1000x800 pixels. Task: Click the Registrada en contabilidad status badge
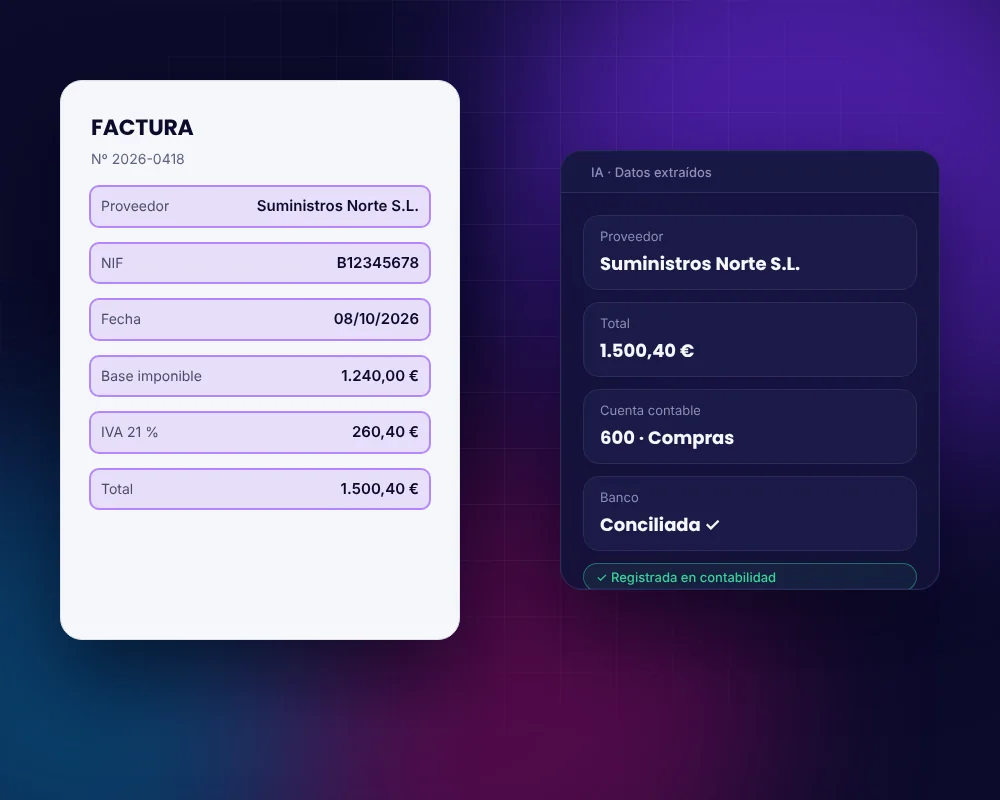[749, 577]
